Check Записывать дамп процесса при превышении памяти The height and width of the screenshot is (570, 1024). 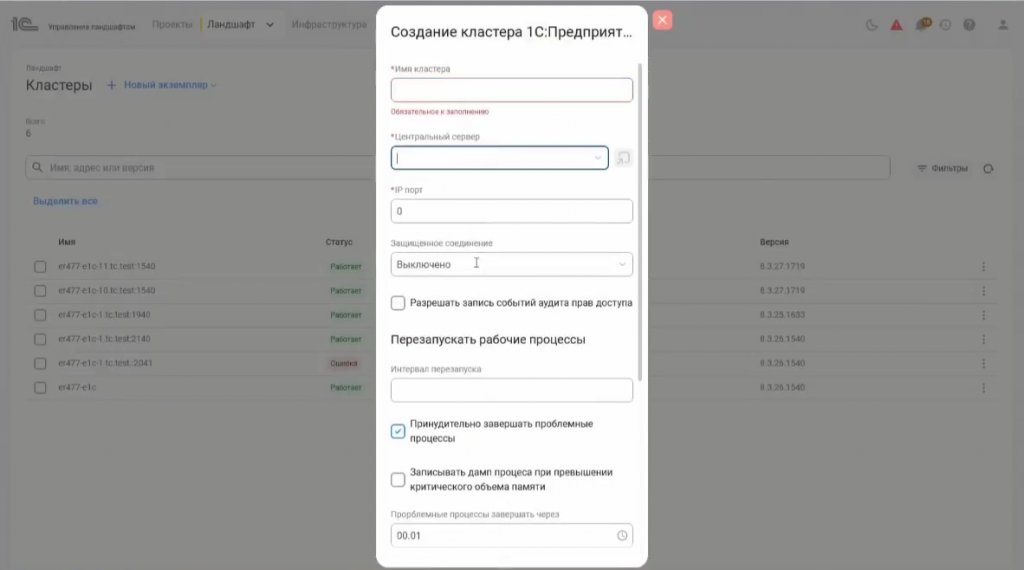[398, 480]
